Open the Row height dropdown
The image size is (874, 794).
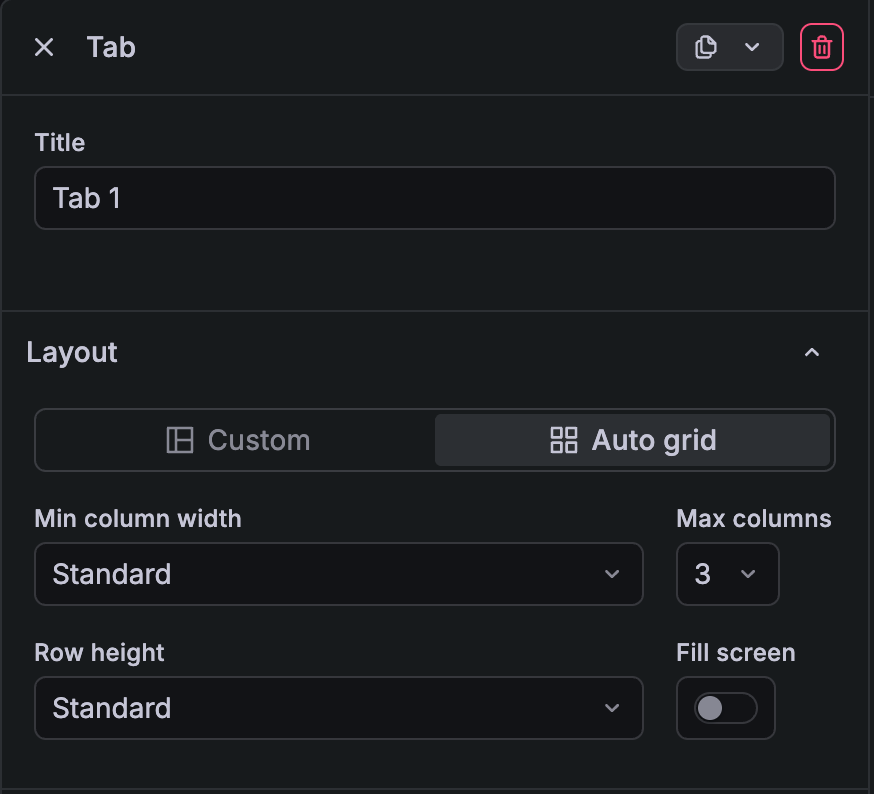(x=338, y=708)
